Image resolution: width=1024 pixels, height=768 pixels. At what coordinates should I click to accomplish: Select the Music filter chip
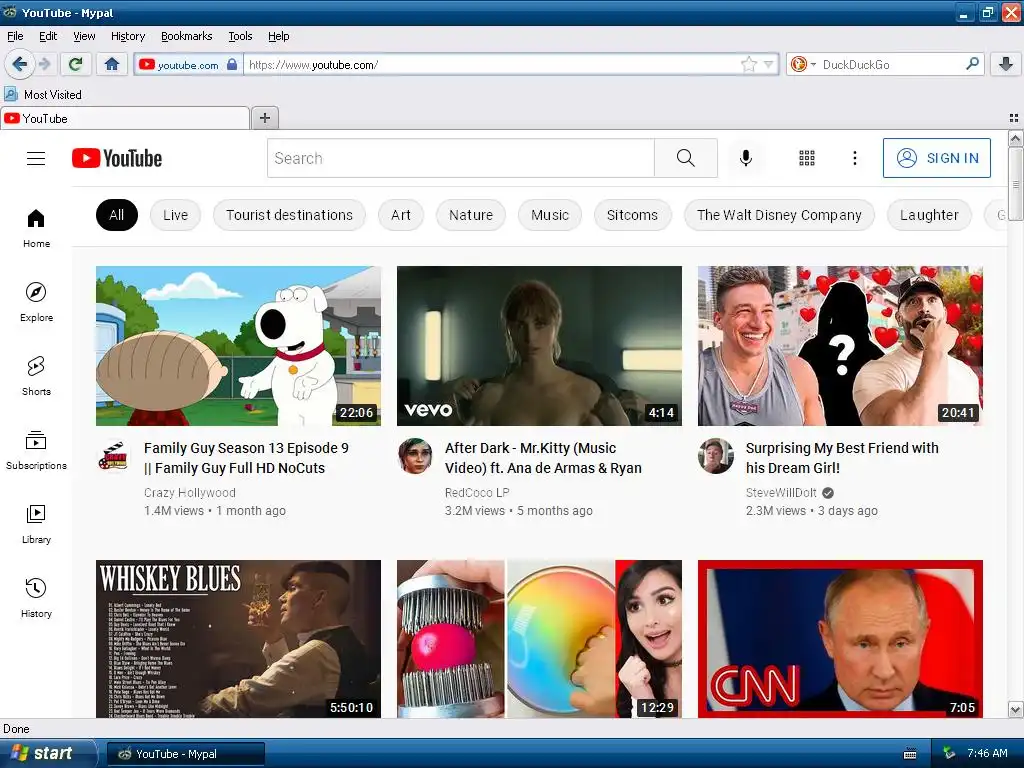(550, 215)
